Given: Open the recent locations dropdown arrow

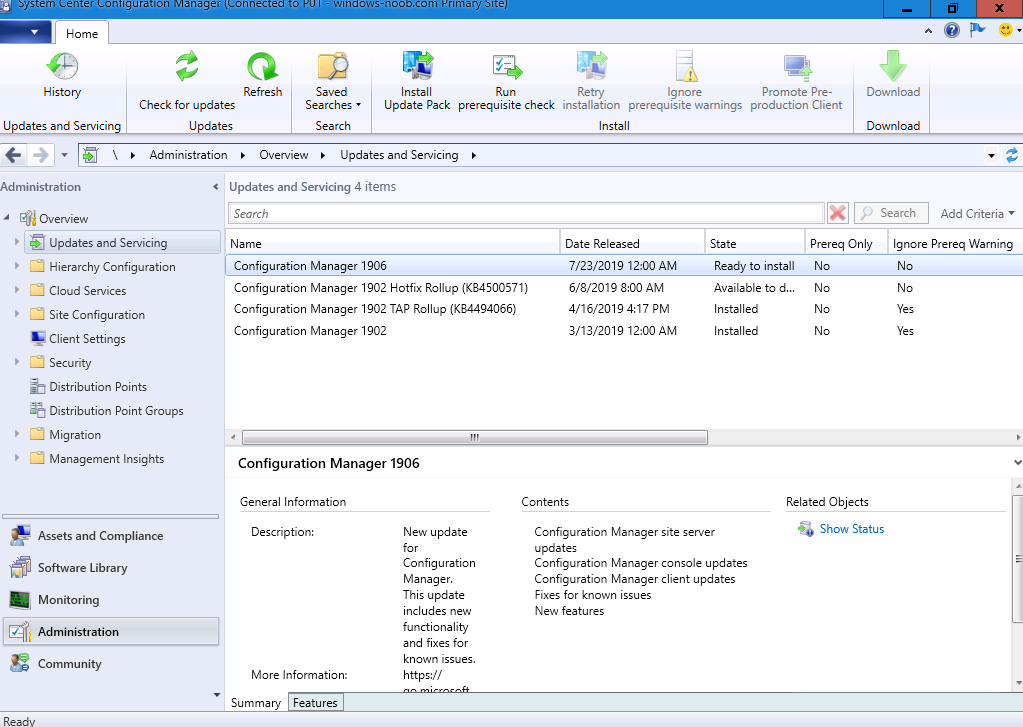Looking at the screenshot, I should pos(64,155).
